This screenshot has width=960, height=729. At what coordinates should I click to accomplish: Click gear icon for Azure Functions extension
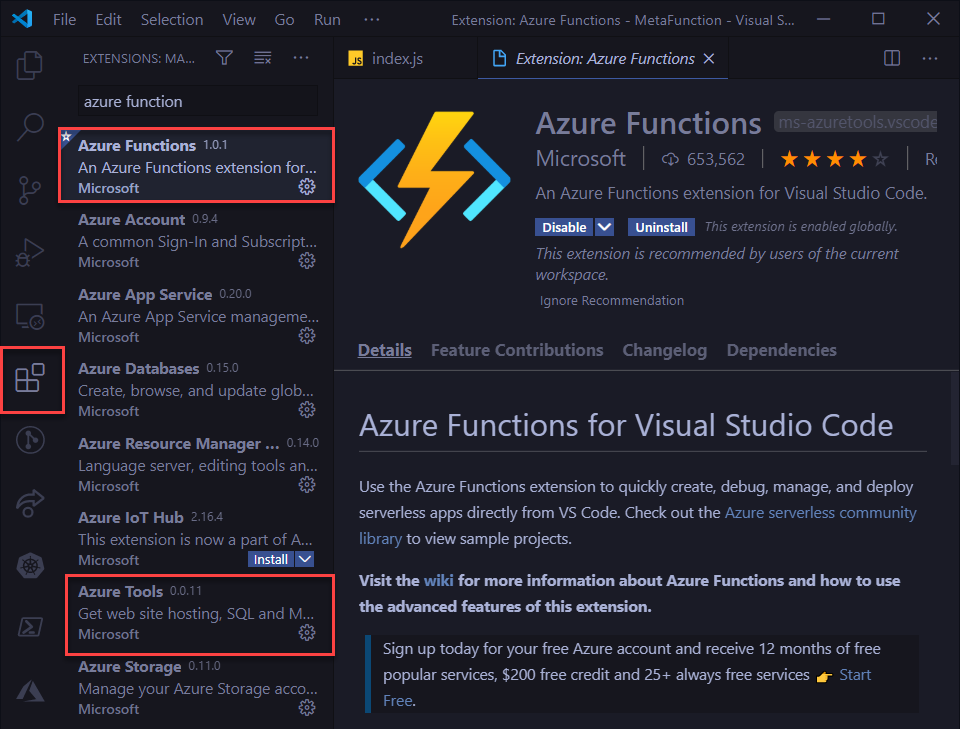[307, 187]
